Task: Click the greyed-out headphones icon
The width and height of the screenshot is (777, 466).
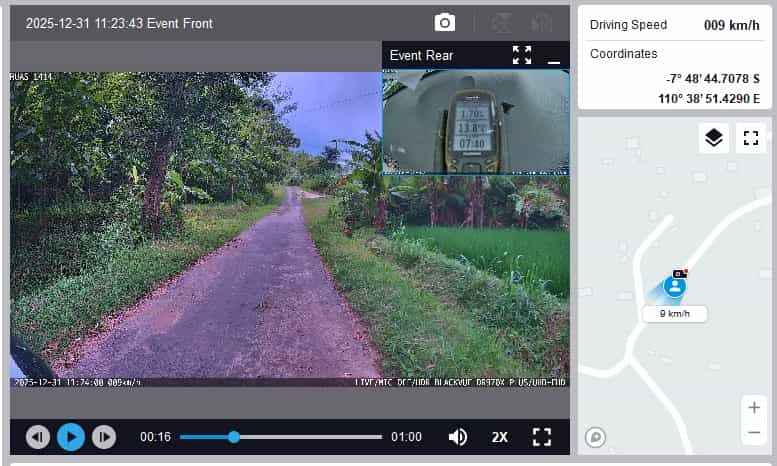Action: click(541, 23)
